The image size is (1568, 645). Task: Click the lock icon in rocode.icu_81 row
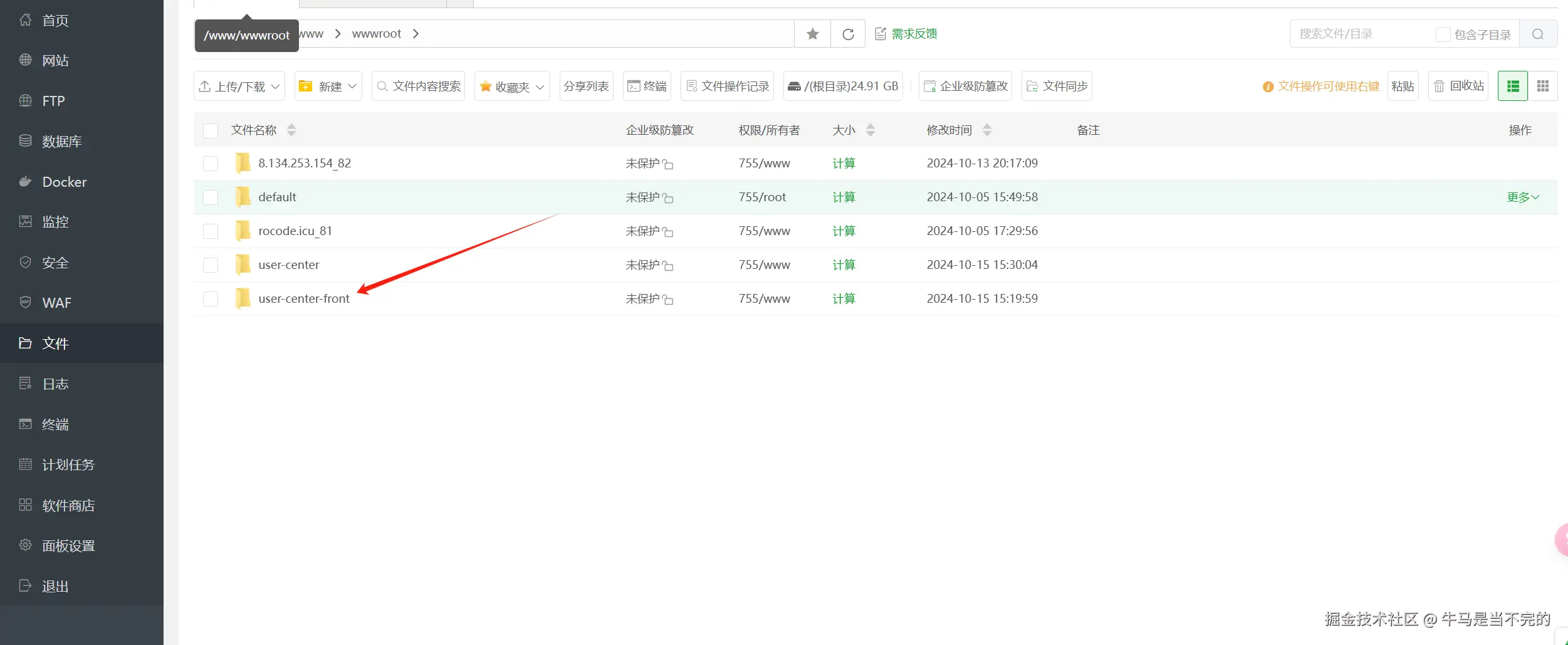(x=668, y=232)
